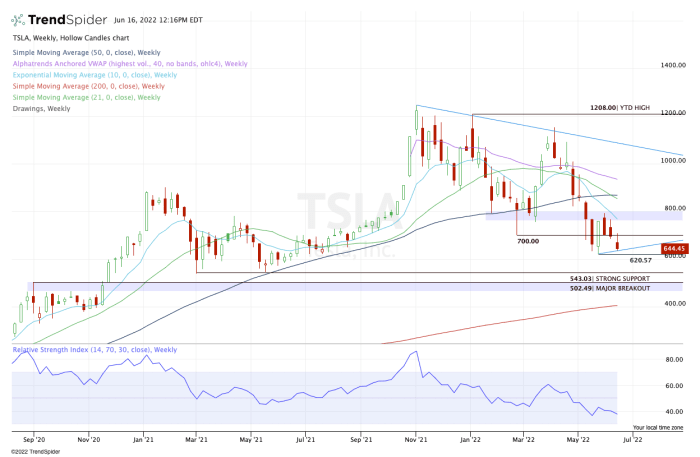Click the 400.00 price axis label
This screenshot has height=457, width=700.
pos(675,303)
